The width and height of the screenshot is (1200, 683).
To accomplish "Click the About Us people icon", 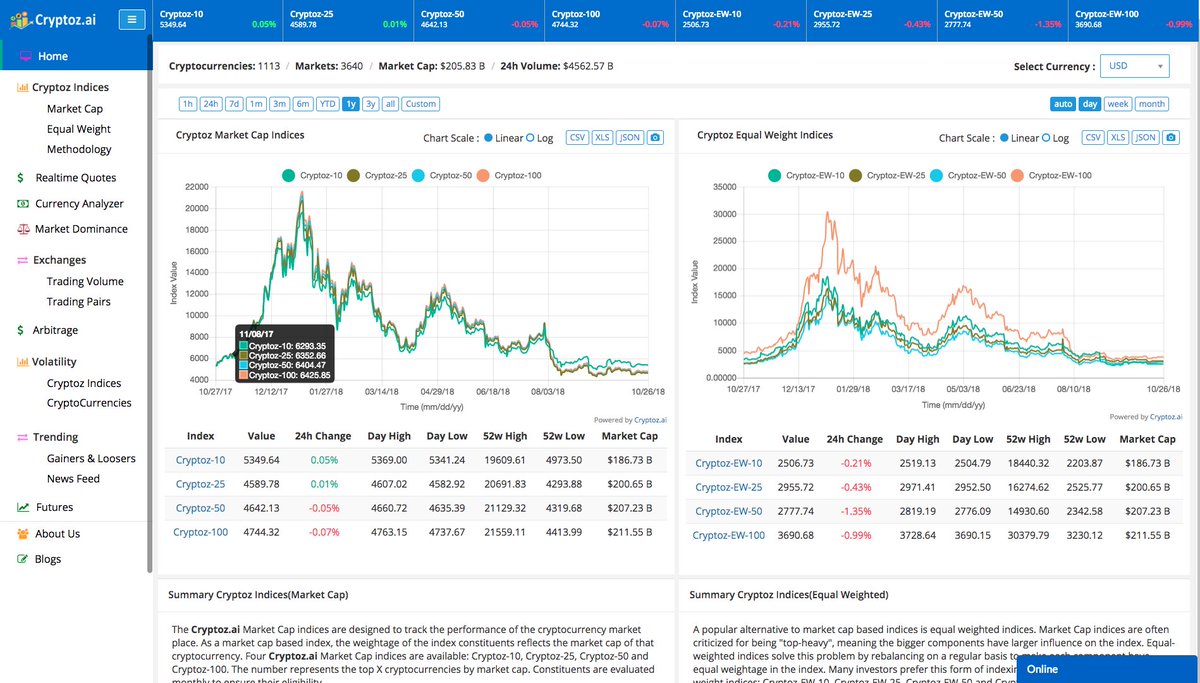I will pyautogui.click(x=23, y=534).
